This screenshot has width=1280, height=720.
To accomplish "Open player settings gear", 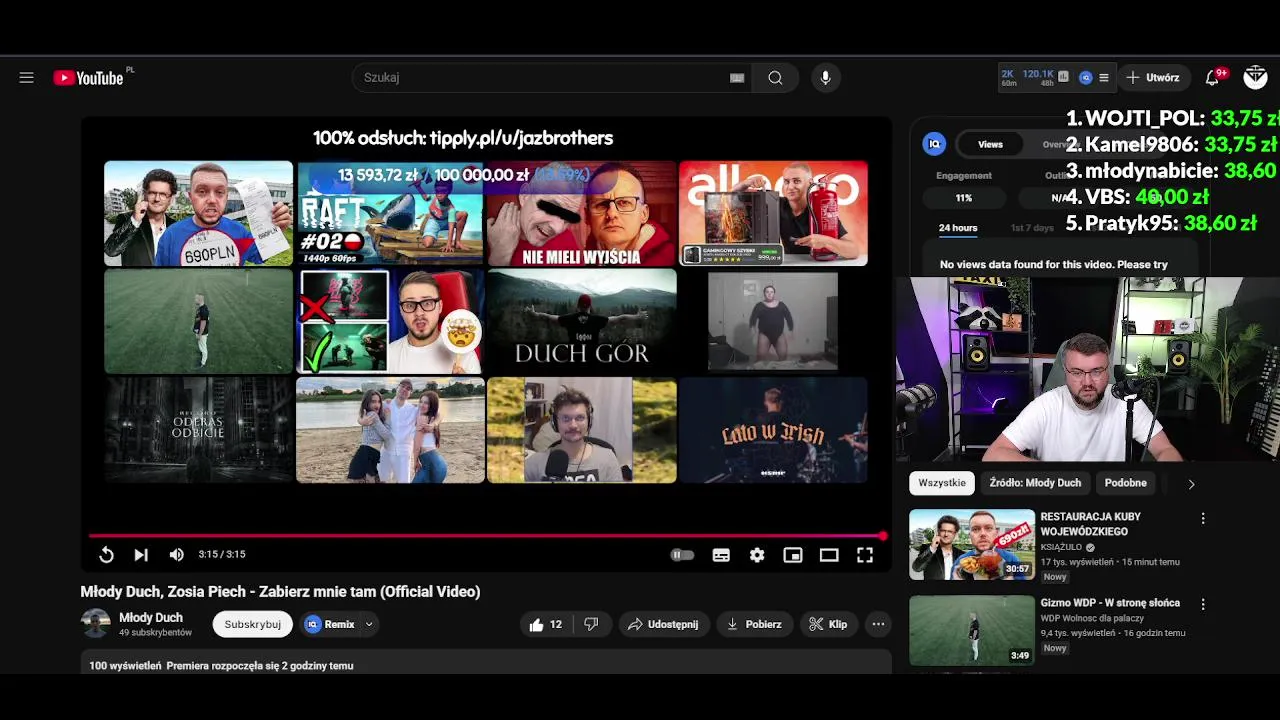I will 757,555.
